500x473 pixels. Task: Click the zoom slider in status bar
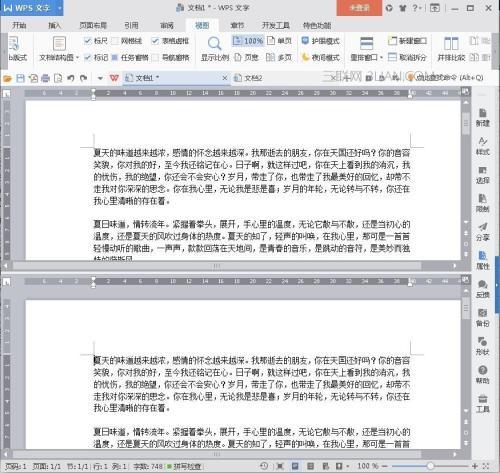430,466
